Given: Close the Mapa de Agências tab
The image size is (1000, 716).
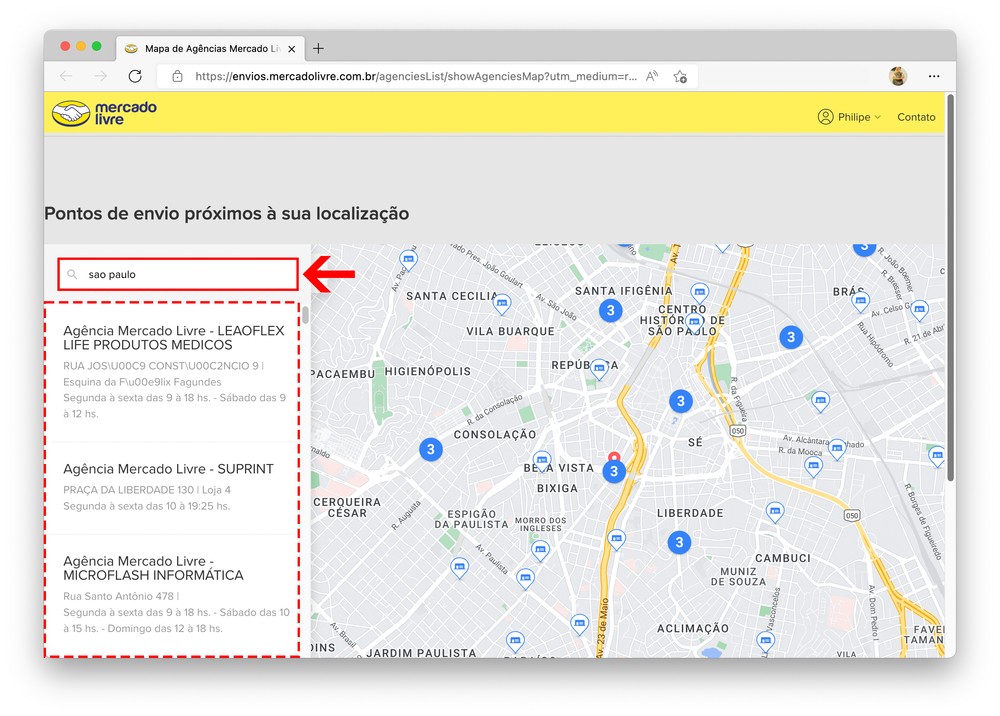Looking at the screenshot, I should (292, 48).
